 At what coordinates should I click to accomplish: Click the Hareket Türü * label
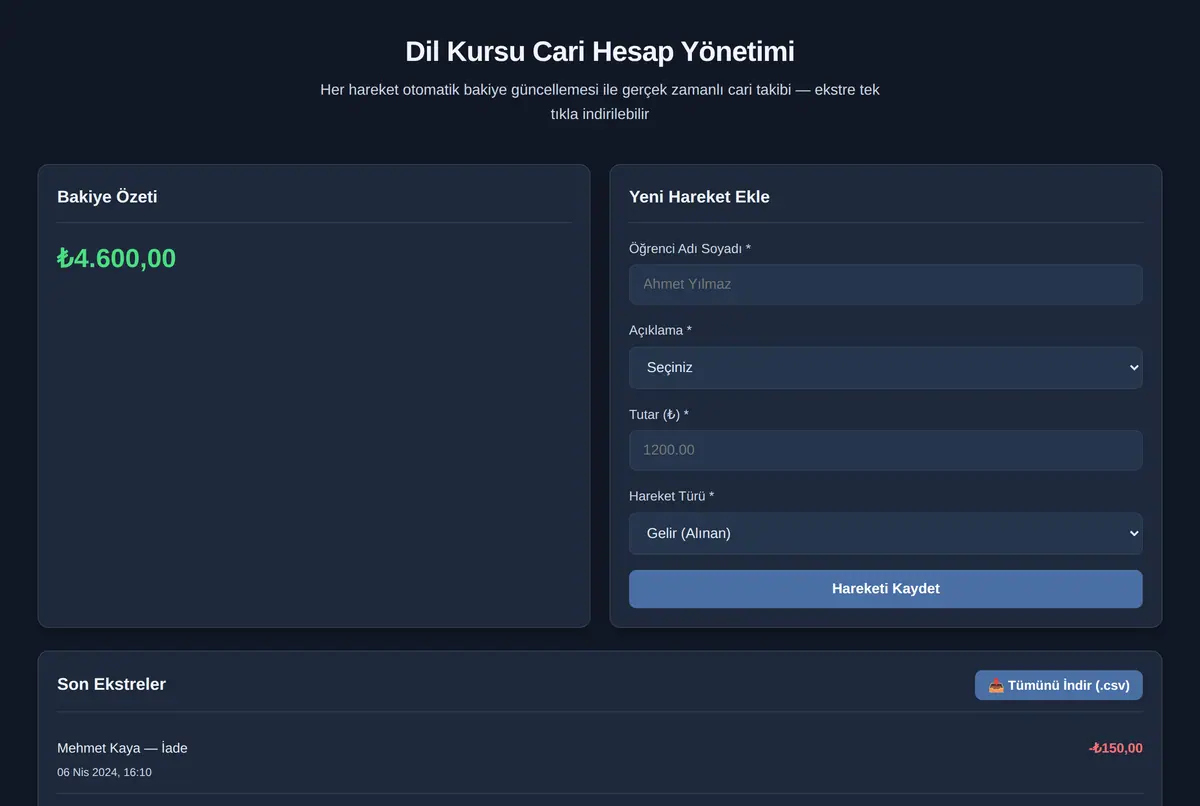click(671, 496)
